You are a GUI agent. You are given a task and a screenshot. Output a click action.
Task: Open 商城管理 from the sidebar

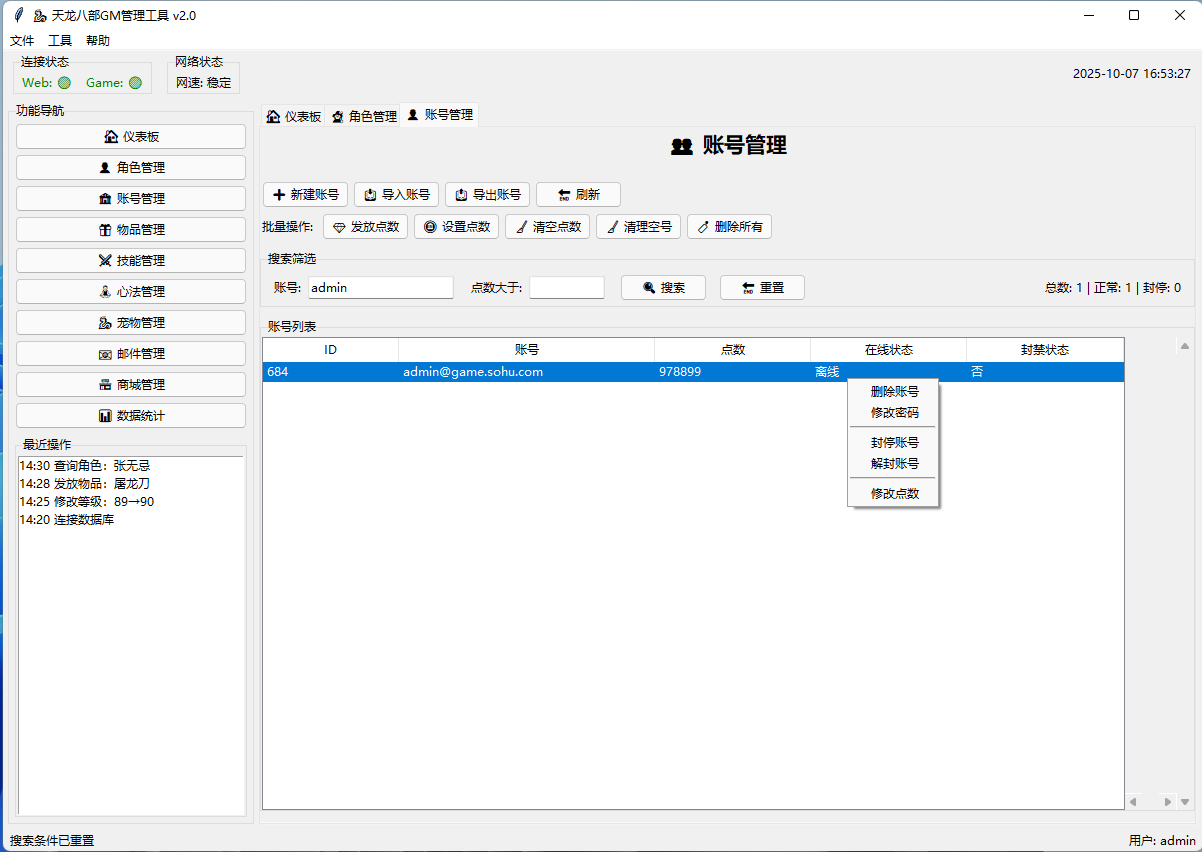(x=131, y=385)
